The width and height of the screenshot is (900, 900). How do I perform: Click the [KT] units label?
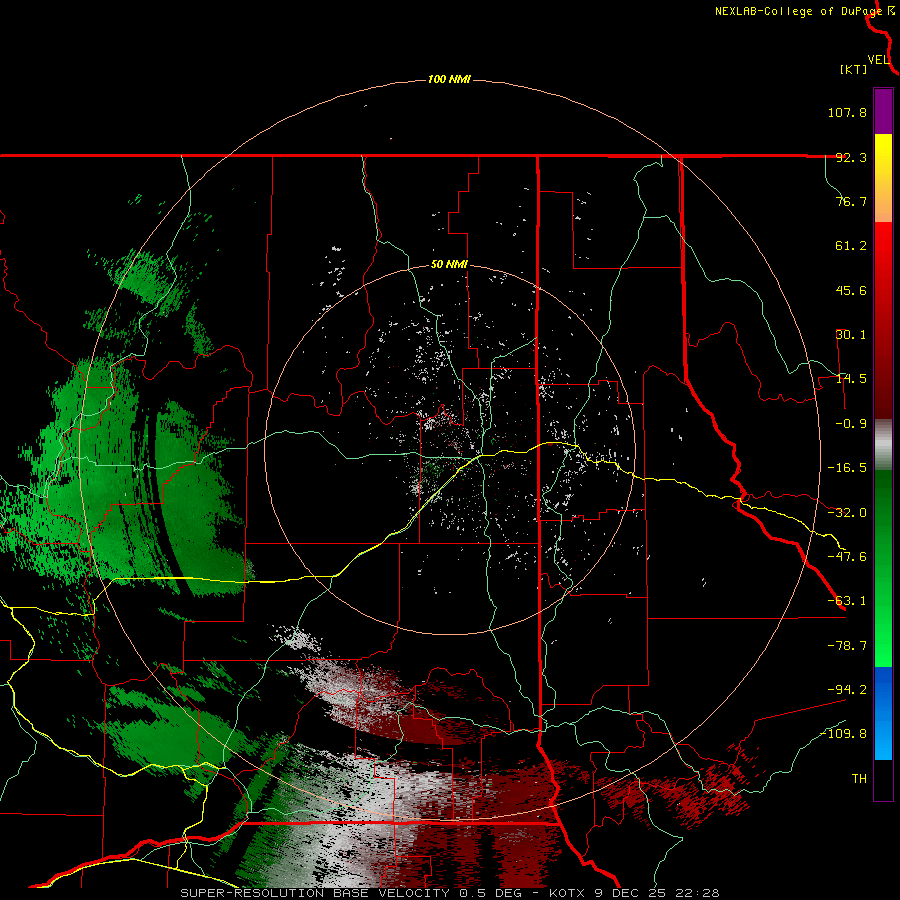click(854, 69)
